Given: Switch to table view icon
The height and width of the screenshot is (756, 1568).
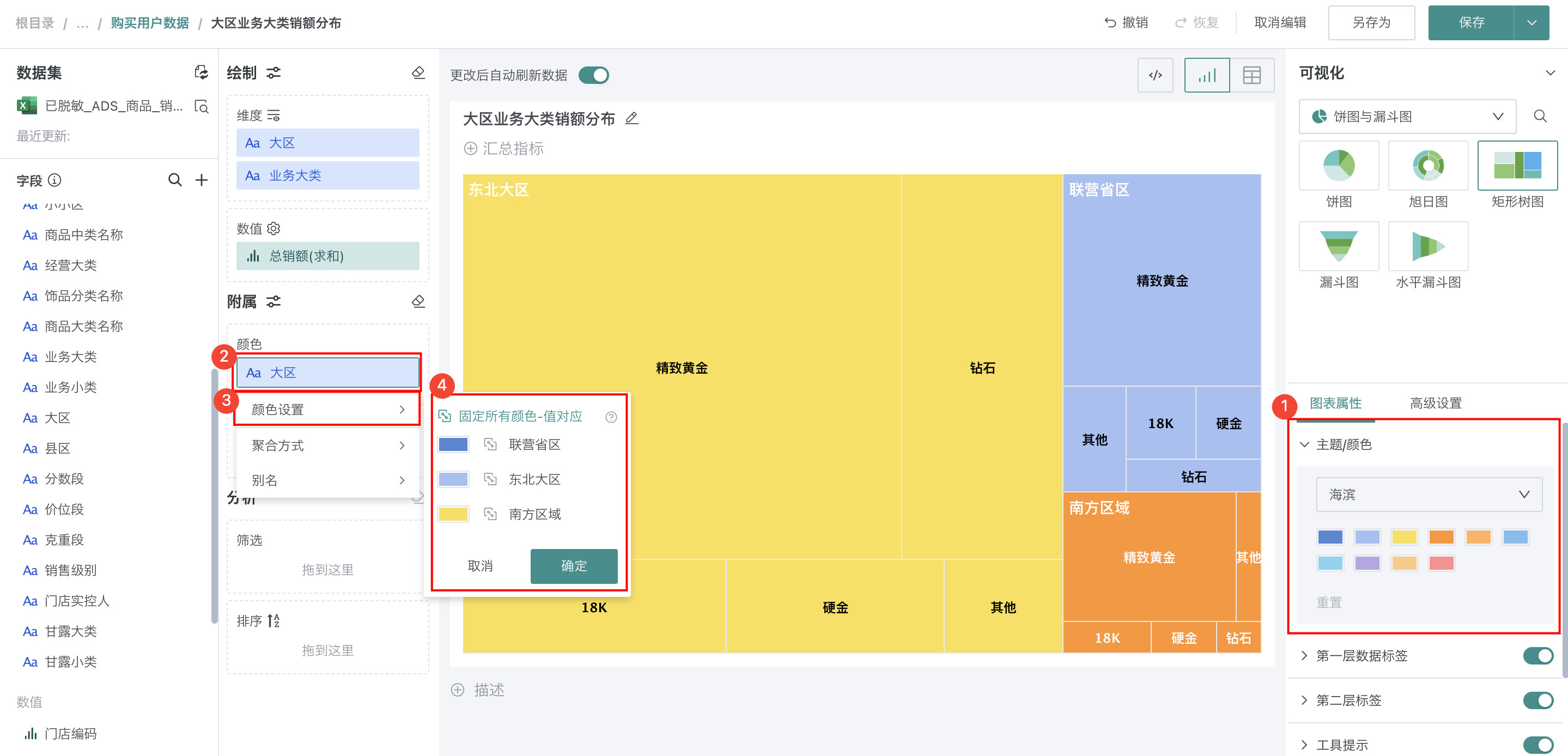Looking at the screenshot, I should point(1251,76).
